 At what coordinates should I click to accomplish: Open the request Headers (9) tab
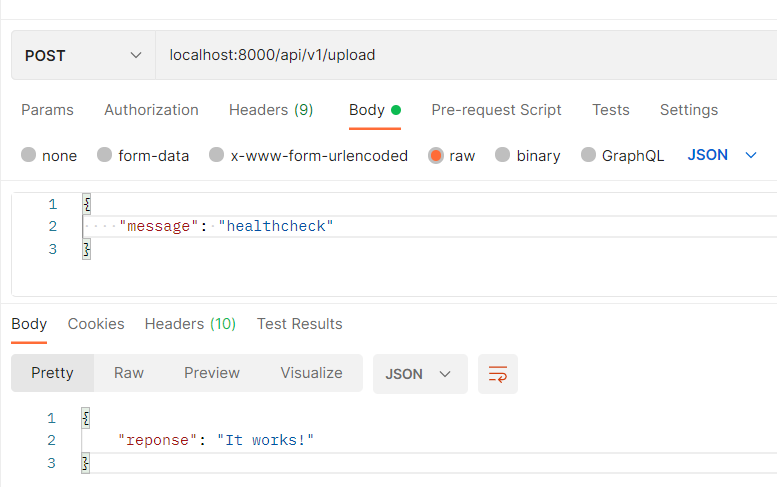pos(271,109)
